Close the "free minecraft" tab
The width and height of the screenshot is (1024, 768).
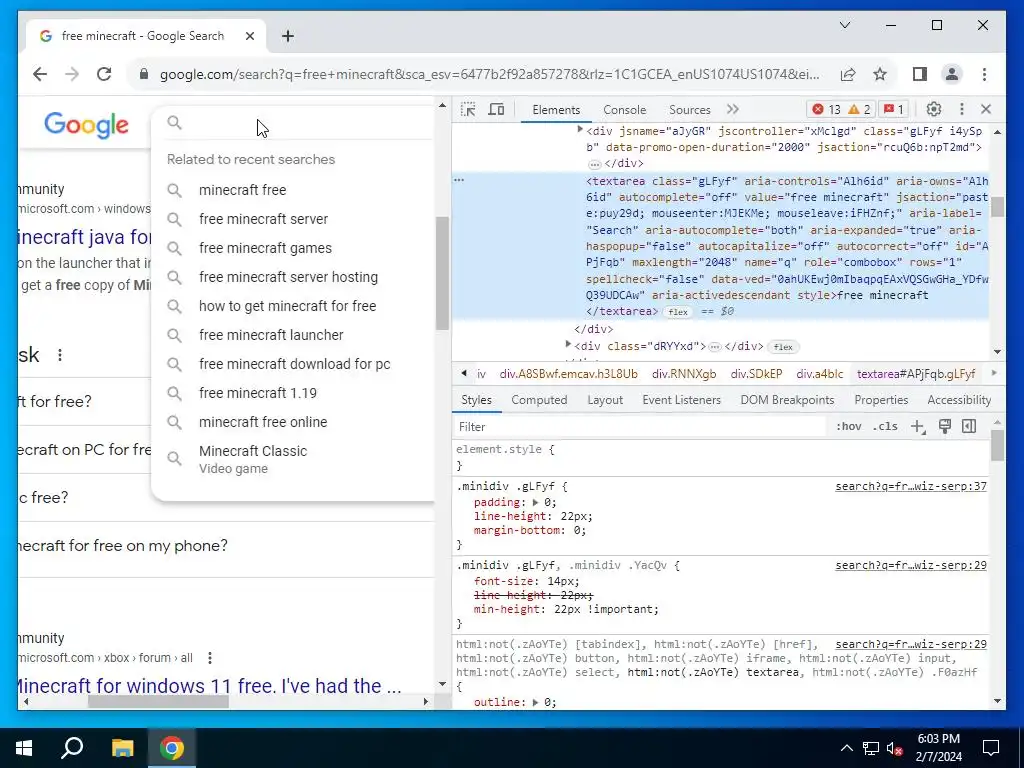point(249,36)
